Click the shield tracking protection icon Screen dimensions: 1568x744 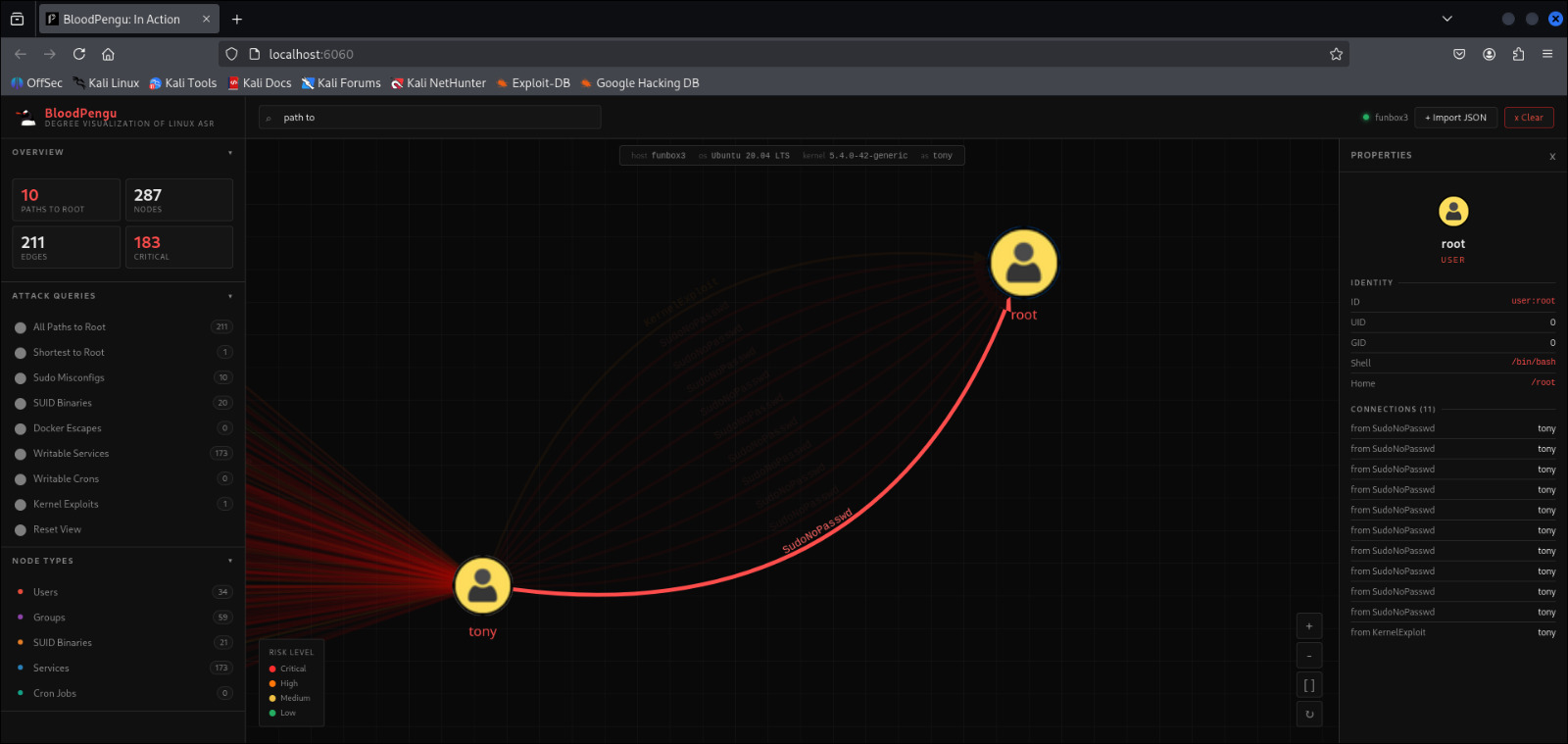tap(232, 54)
